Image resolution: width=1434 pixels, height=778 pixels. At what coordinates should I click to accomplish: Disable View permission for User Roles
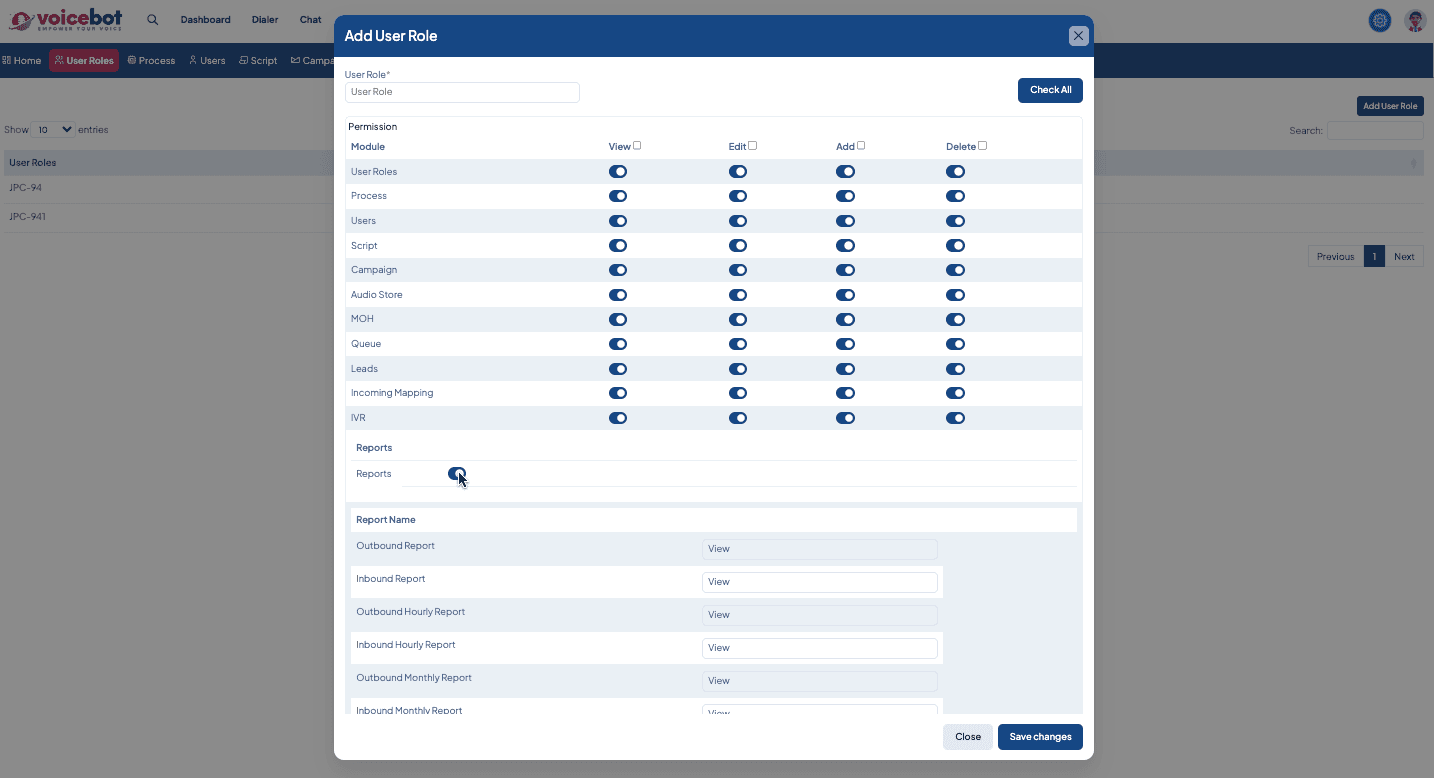coord(618,172)
